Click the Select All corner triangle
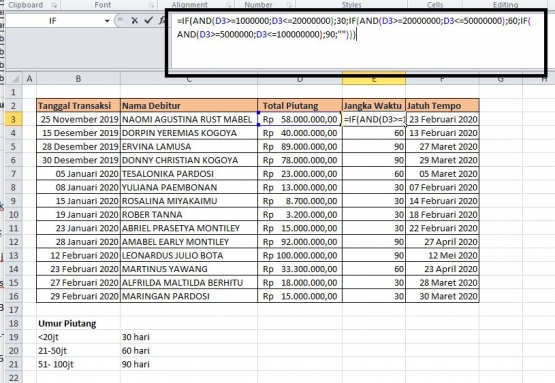 14,78
